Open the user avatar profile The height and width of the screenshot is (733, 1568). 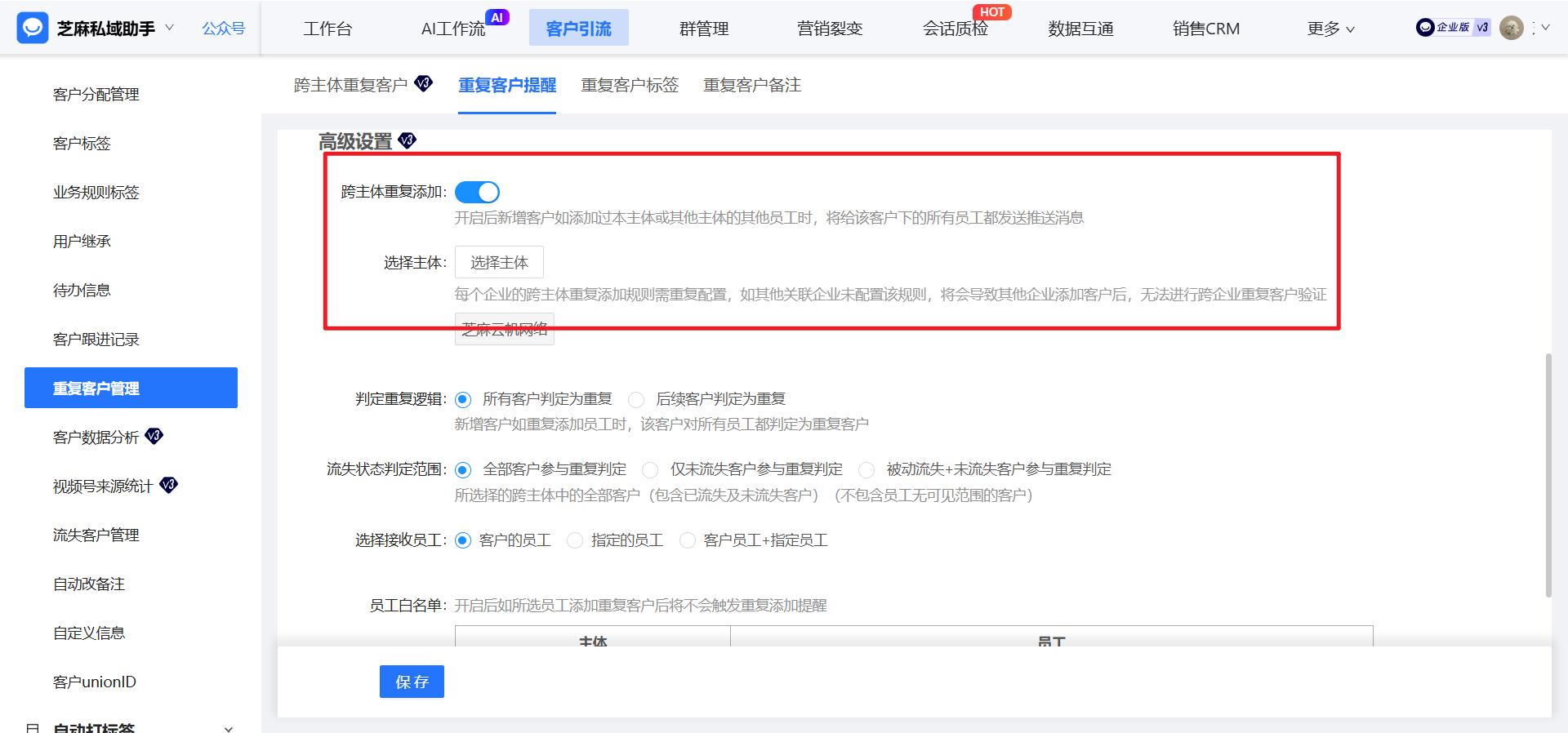point(1512,28)
